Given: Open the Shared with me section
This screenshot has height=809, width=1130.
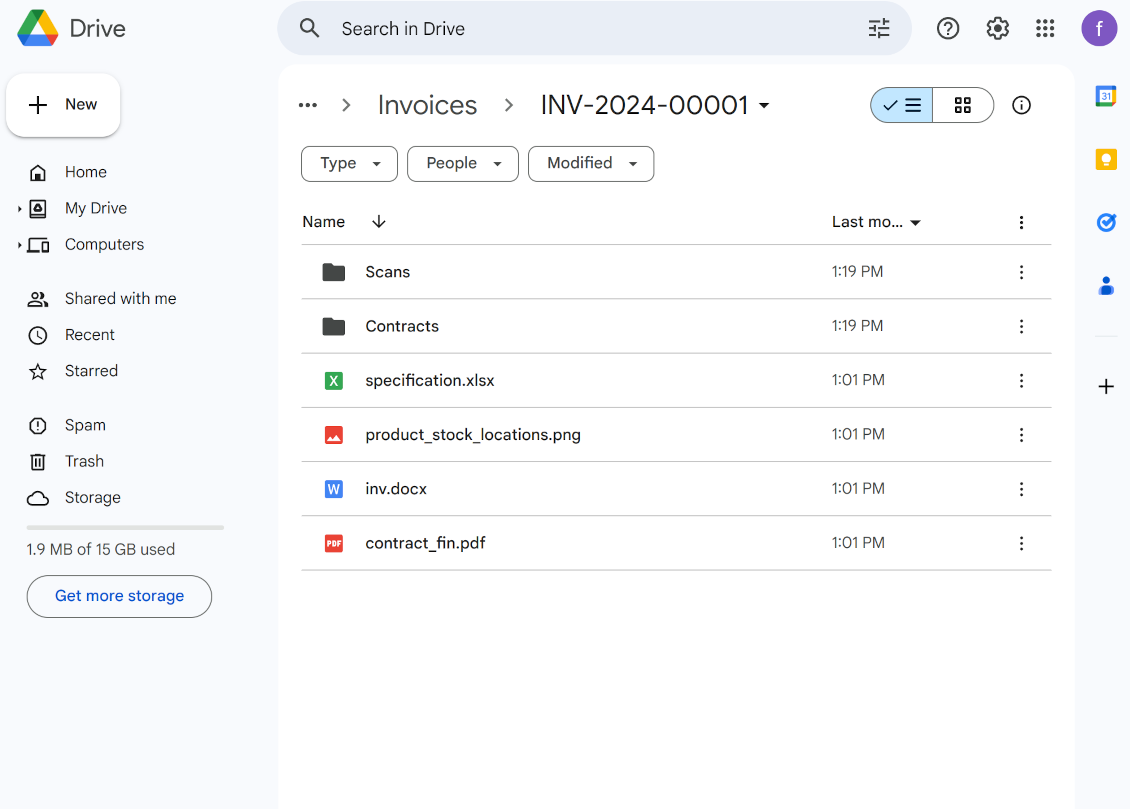Looking at the screenshot, I should [120, 299].
